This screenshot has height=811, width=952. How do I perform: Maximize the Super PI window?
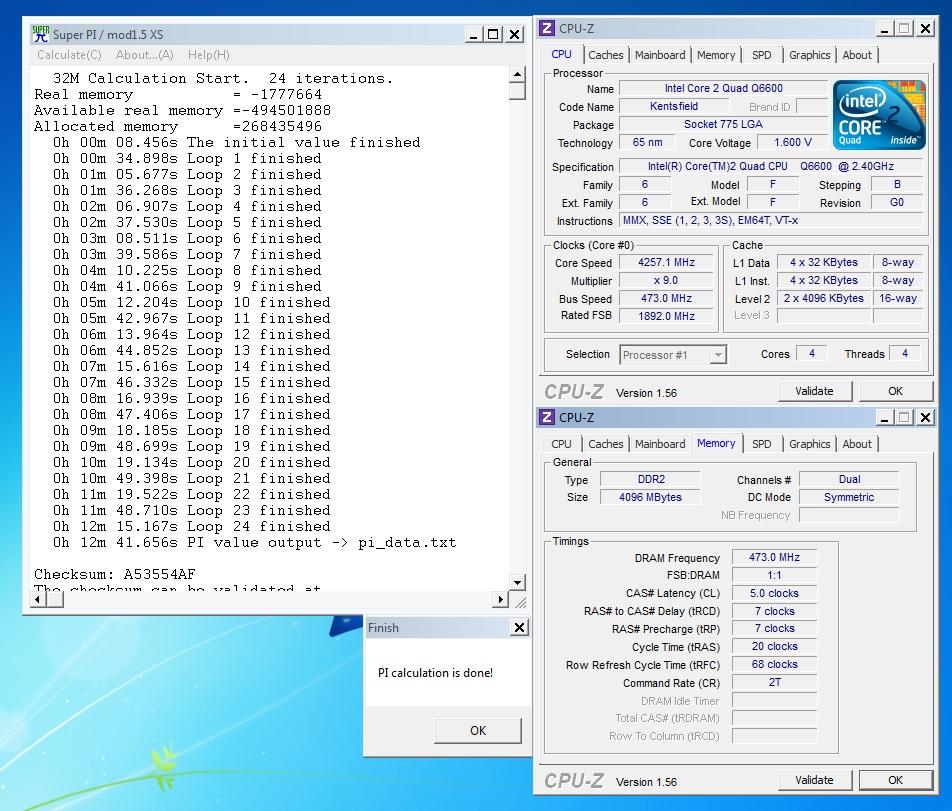(x=494, y=34)
